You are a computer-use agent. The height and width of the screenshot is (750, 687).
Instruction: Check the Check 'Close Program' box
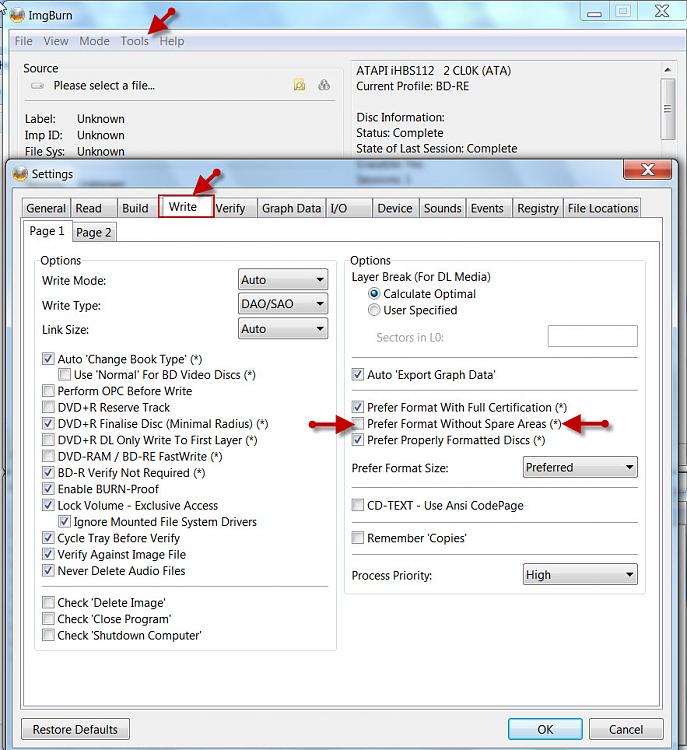coord(48,618)
